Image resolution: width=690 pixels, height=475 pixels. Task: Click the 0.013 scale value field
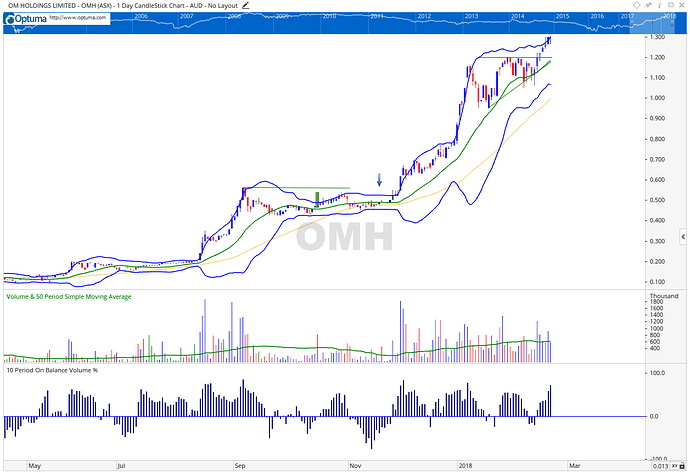point(661,466)
